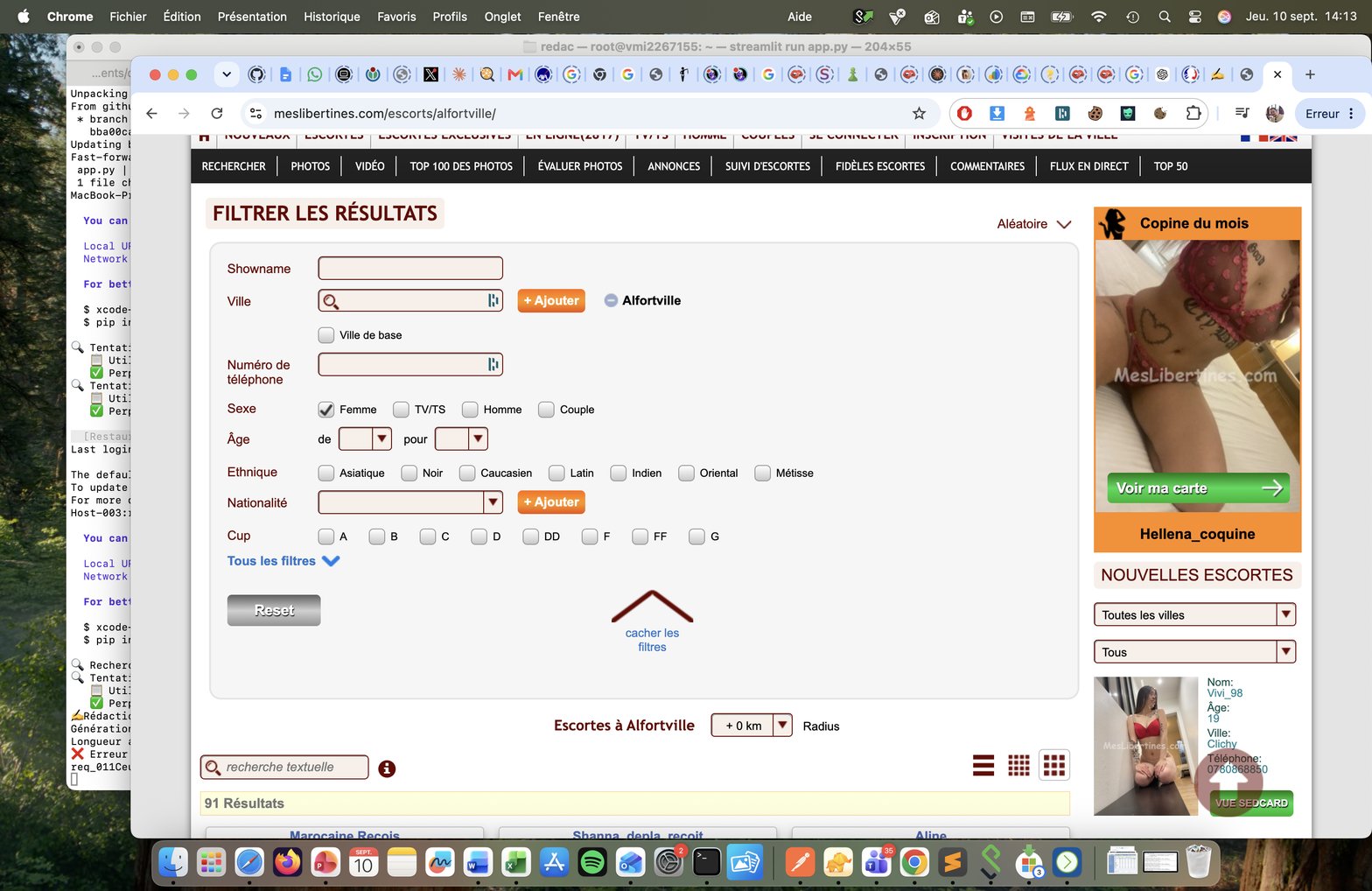Click the 'Voir ma carte' button

click(1197, 488)
